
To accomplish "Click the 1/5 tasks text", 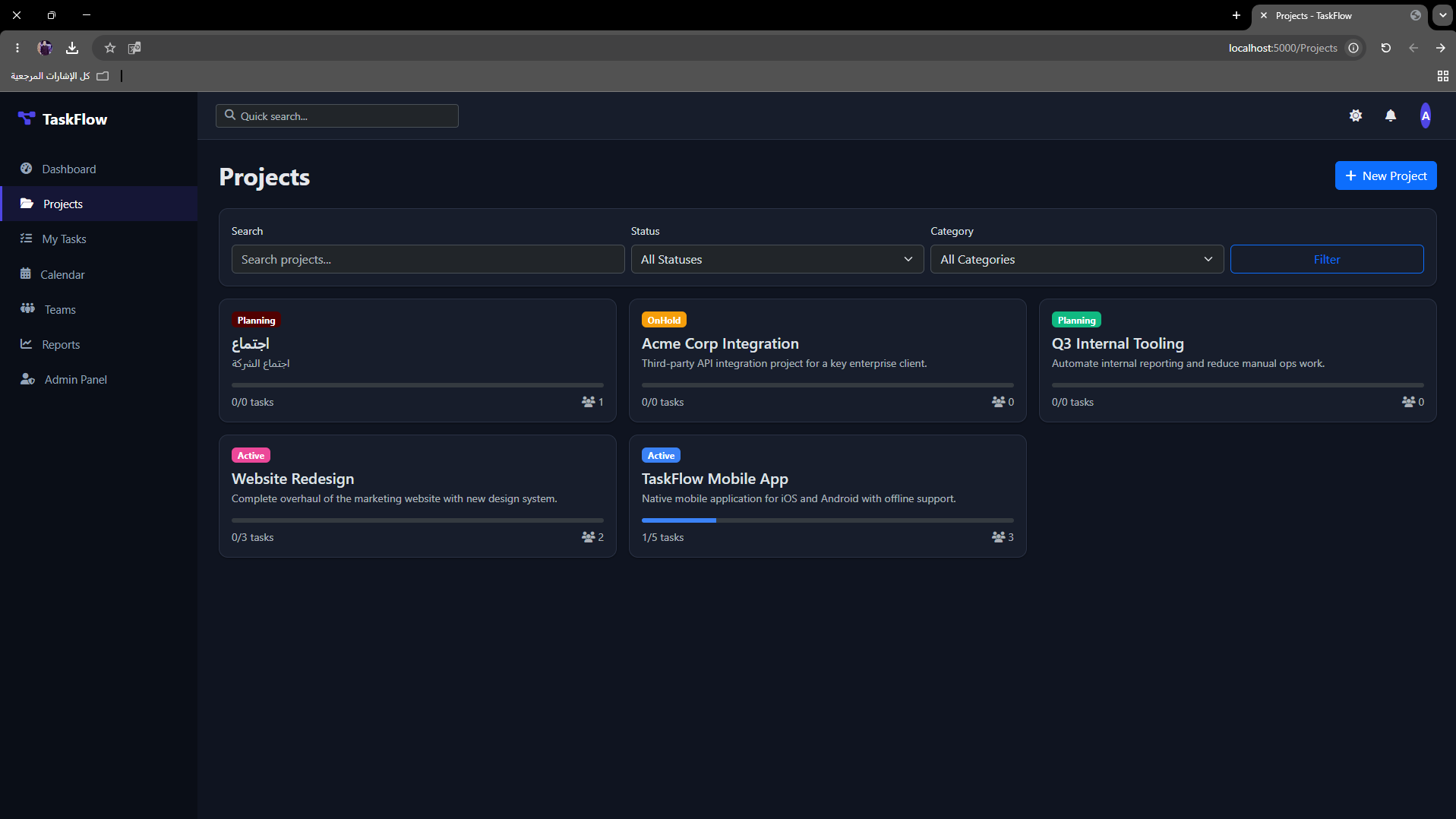I will tap(662, 537).
